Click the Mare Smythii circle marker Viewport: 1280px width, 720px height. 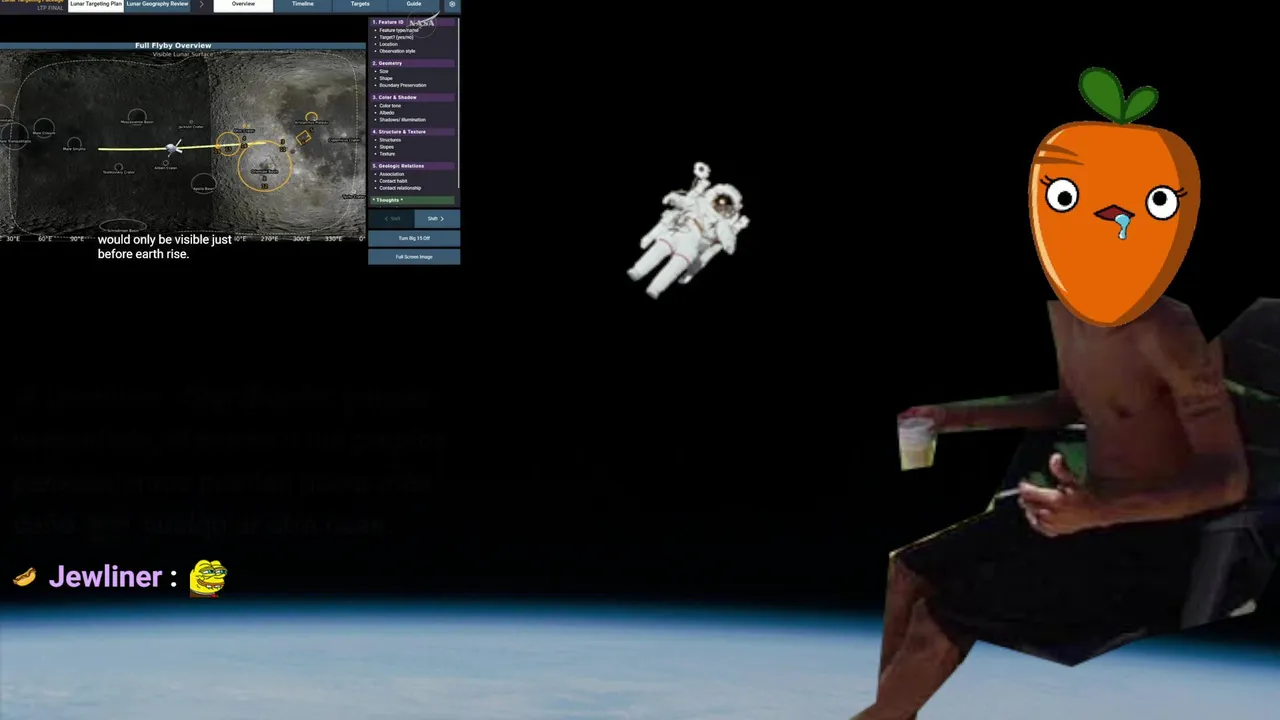[x=74, y=144]
